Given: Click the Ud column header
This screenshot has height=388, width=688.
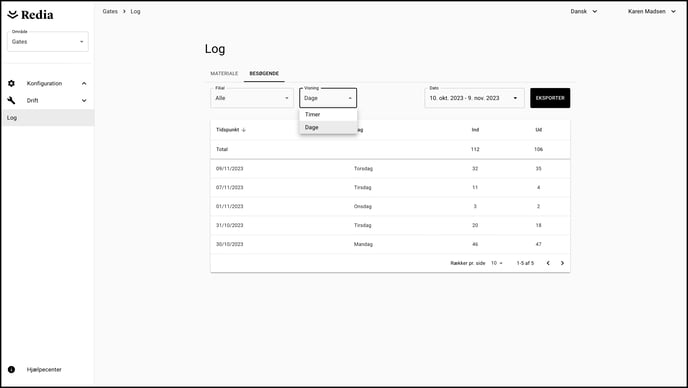Looking at the screenshot, I should click(538, 130).
